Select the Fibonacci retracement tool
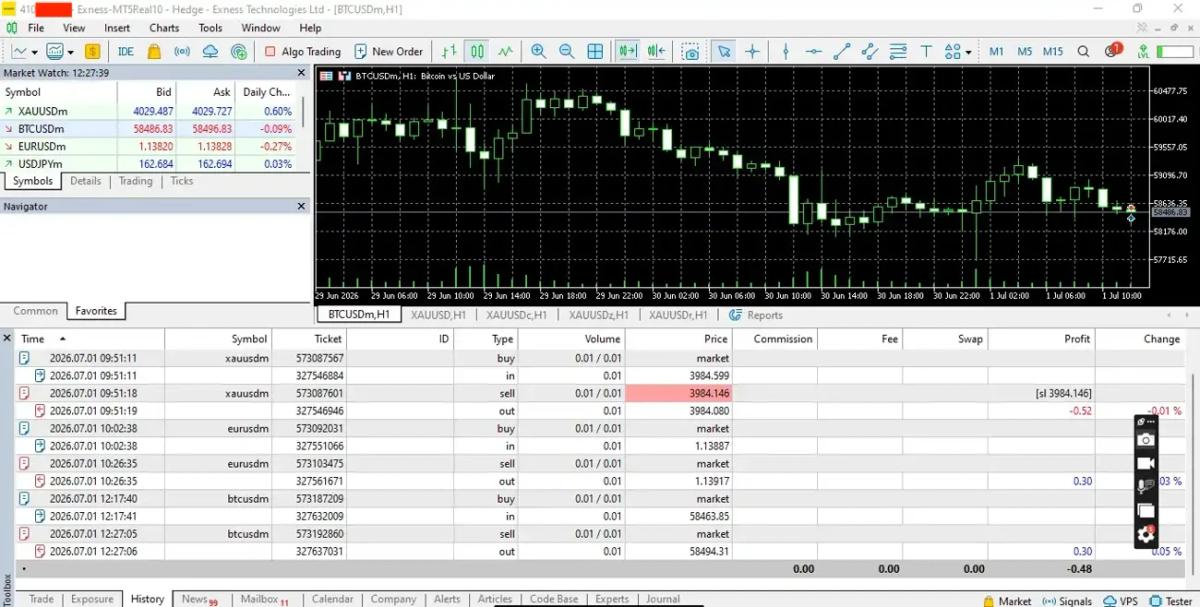1200x607 pixels. tap(898, 51)
